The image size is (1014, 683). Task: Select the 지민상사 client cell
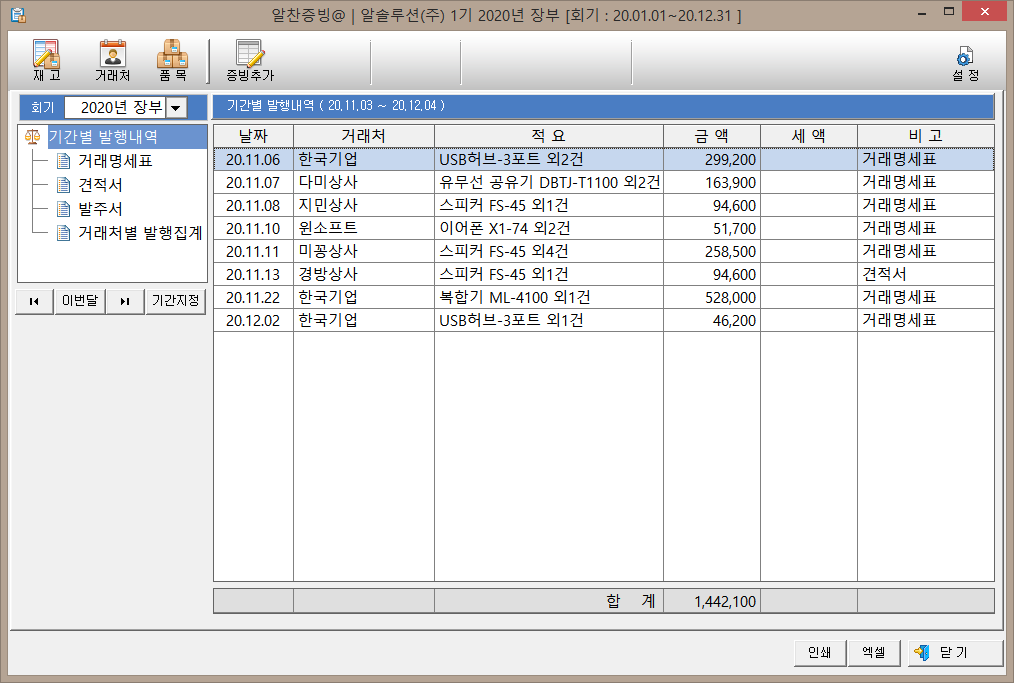tap(363, 206)
